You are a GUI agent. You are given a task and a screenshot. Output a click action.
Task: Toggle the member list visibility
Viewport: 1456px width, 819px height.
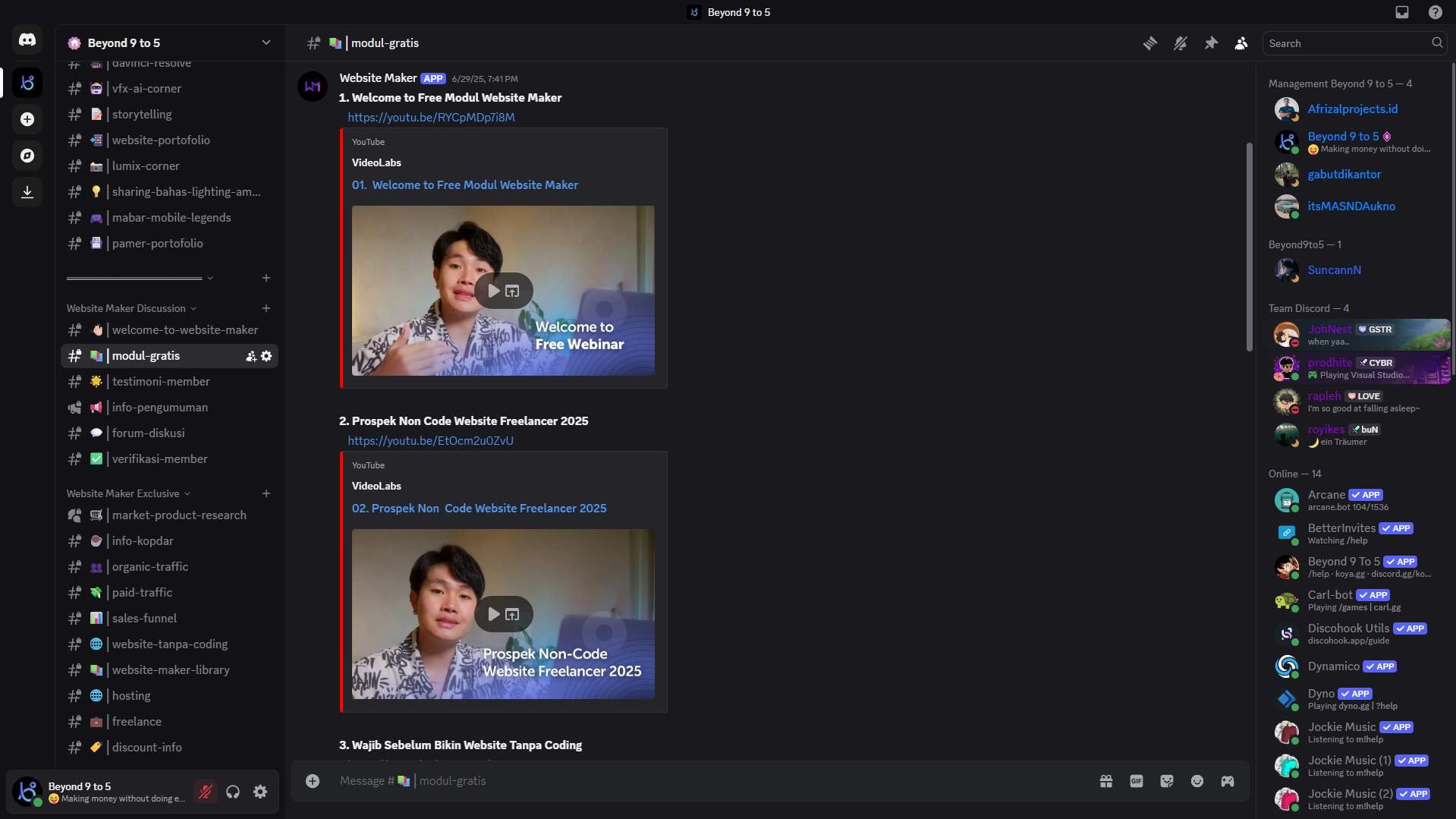(1241, 43)
